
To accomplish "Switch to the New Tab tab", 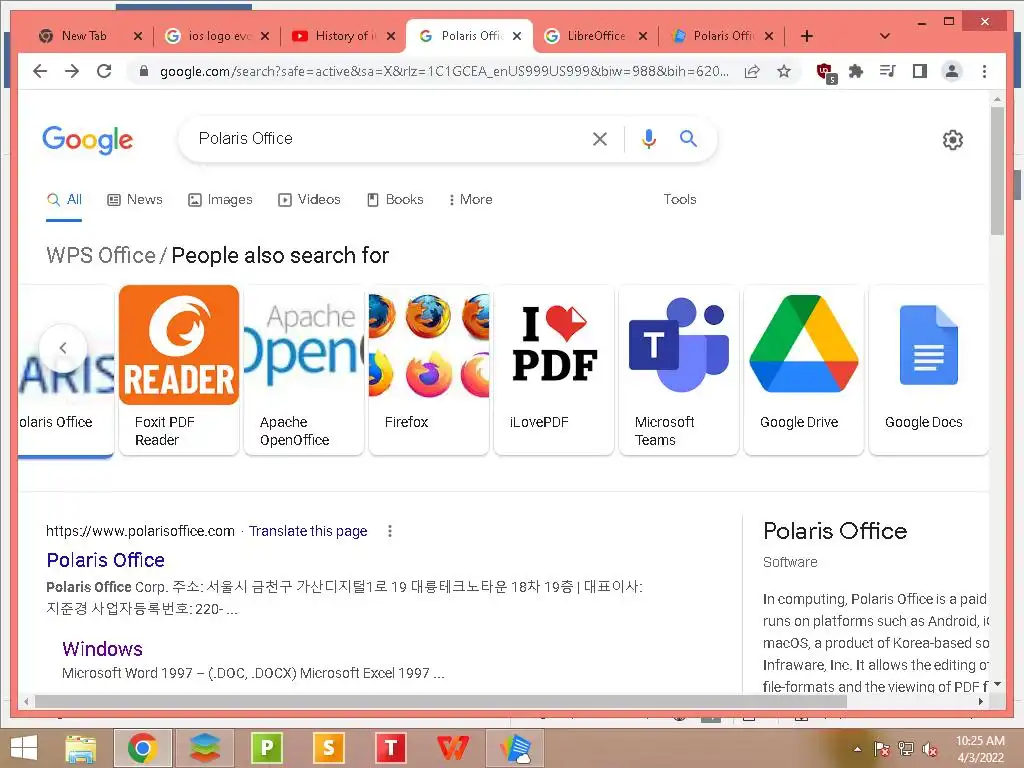I will pyautogui.click(x=84, y=36).
